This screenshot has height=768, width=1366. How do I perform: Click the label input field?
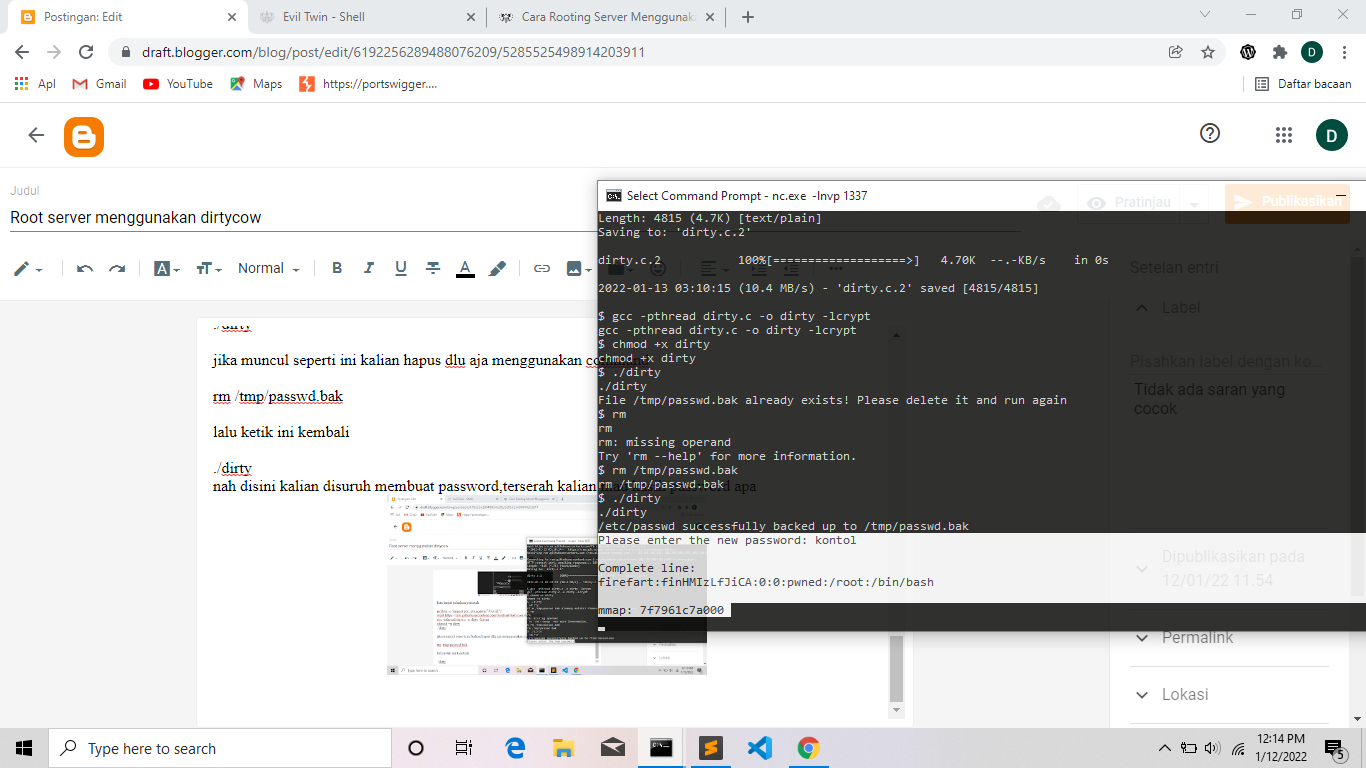pos(1229,361)
